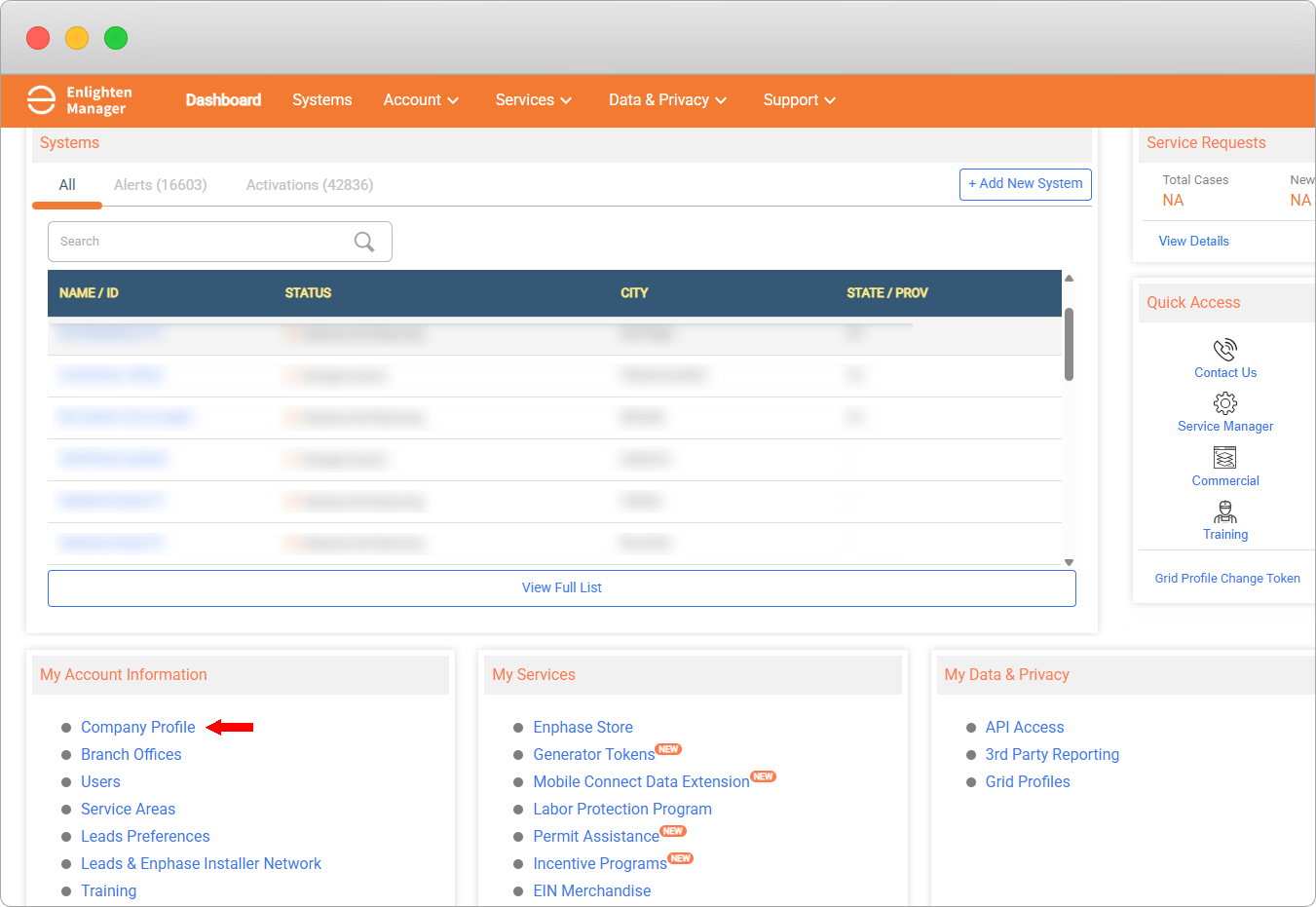
Task: Open the API Access link
Action: [1025, 728]
